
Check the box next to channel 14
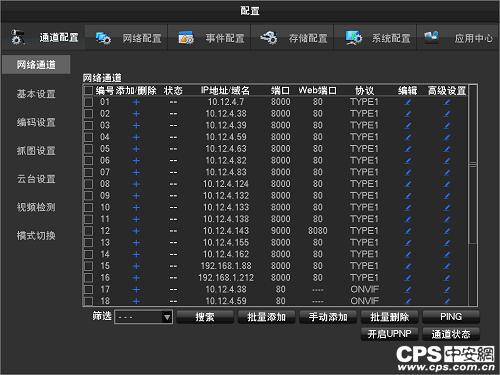[x=88, y=254]
